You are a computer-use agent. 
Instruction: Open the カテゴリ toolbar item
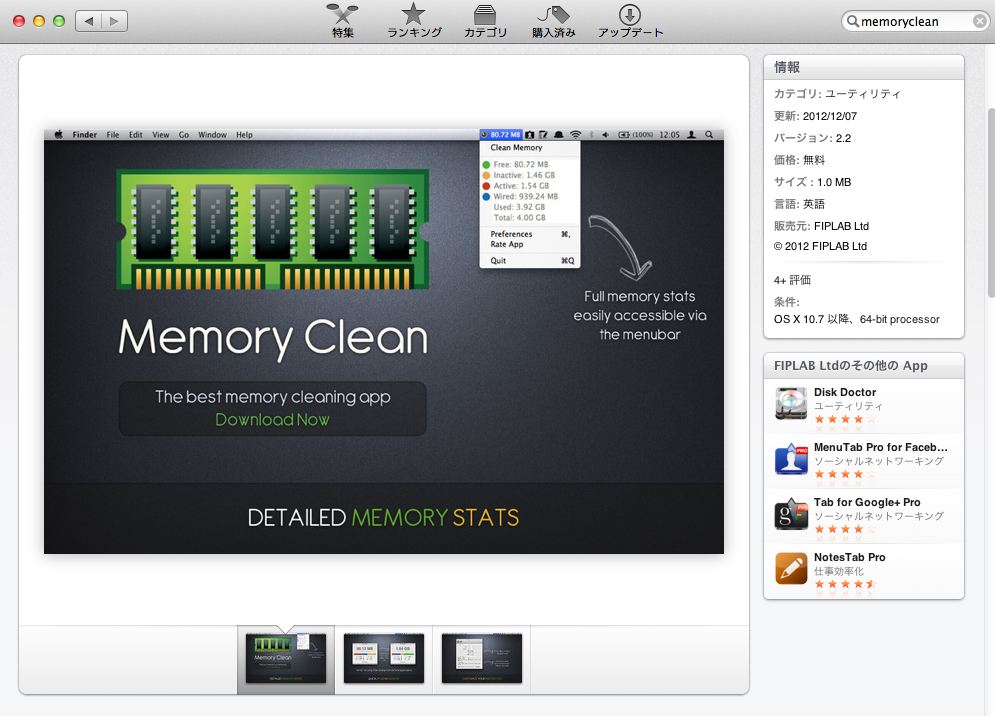485,21
